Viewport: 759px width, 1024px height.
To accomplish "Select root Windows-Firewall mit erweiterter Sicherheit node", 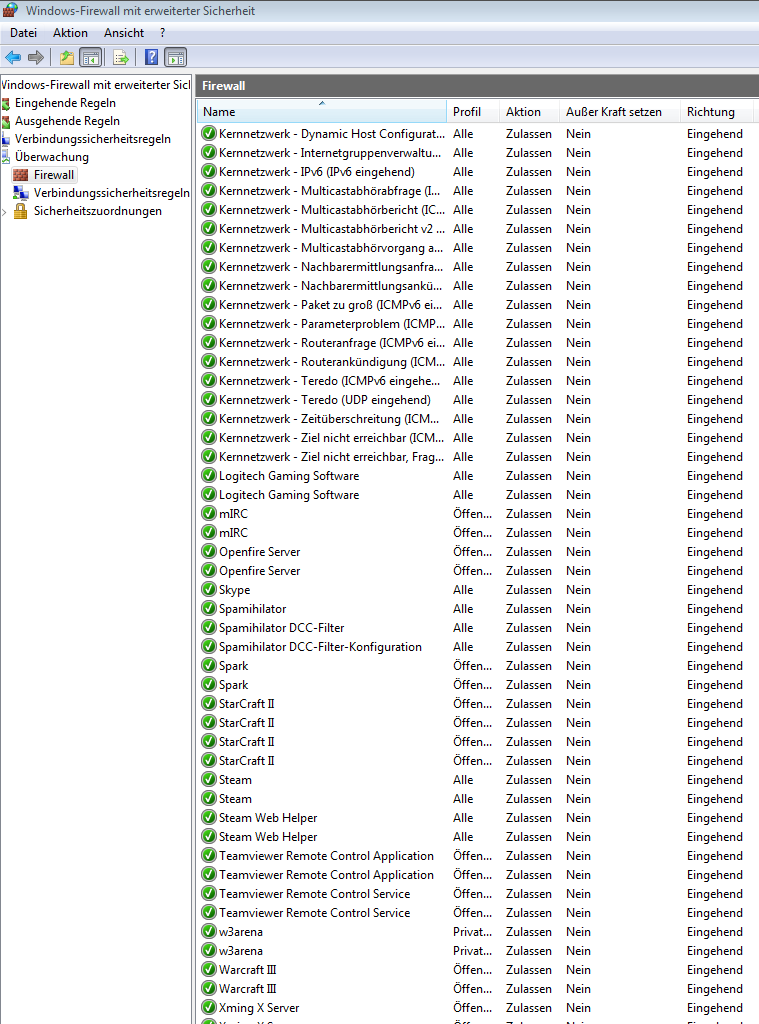I will pos(96,85).
